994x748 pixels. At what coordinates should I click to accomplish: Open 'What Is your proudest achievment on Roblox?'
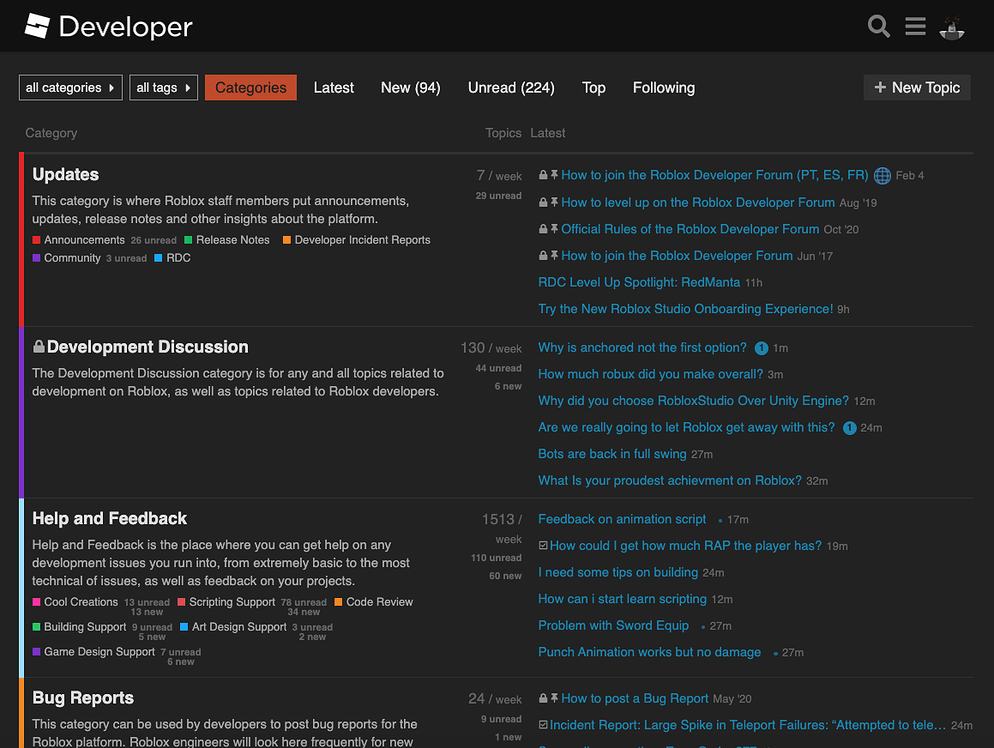tap(670, 480)
